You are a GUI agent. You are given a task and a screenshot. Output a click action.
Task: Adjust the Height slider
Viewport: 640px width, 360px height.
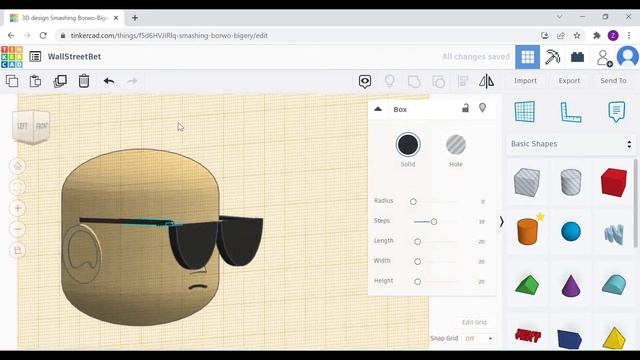coord(418,282)
